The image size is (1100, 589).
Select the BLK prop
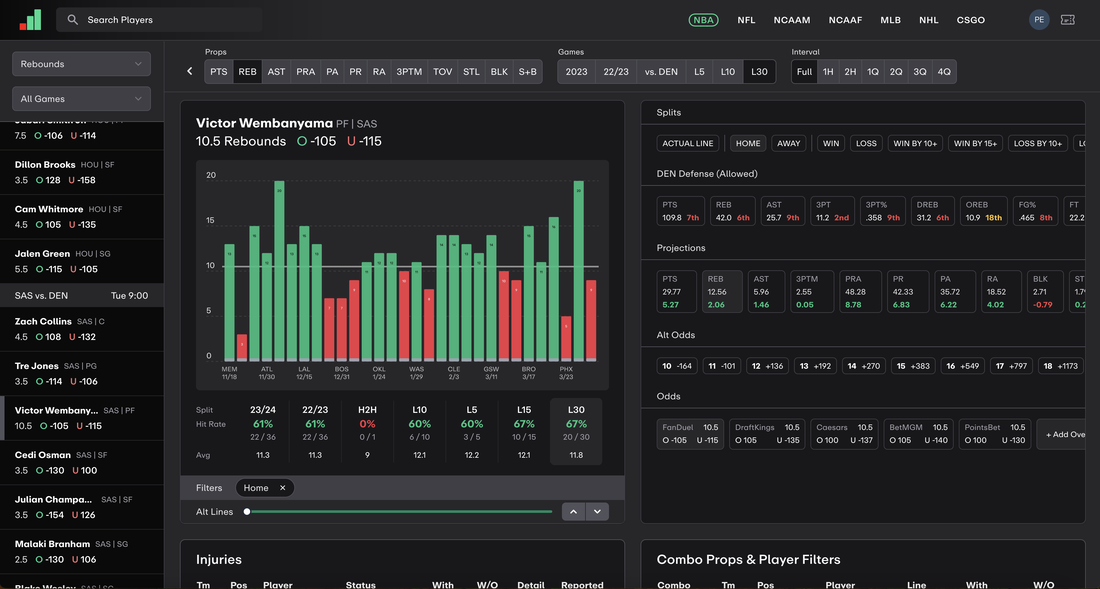coord(499,72)
